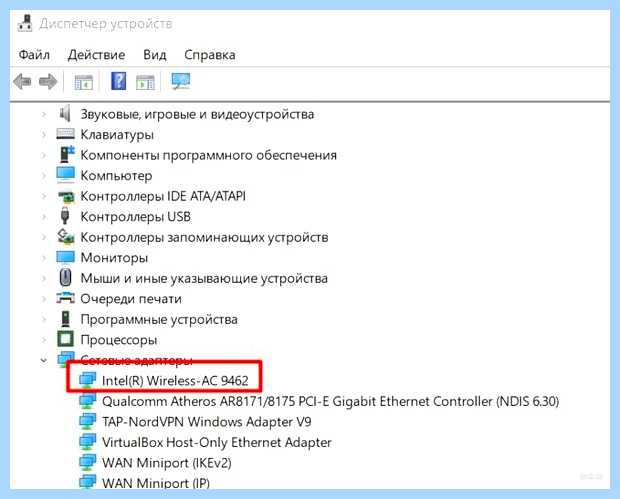This screenshot has width=620, height=499.
Task: Select Компоненты программного обеспечения label
Action: 209,155
